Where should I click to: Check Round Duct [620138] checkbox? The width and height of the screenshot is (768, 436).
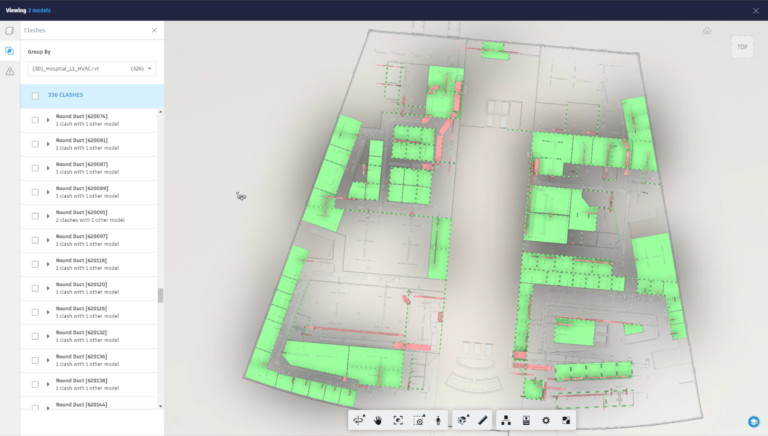click(x=35, y=384)
